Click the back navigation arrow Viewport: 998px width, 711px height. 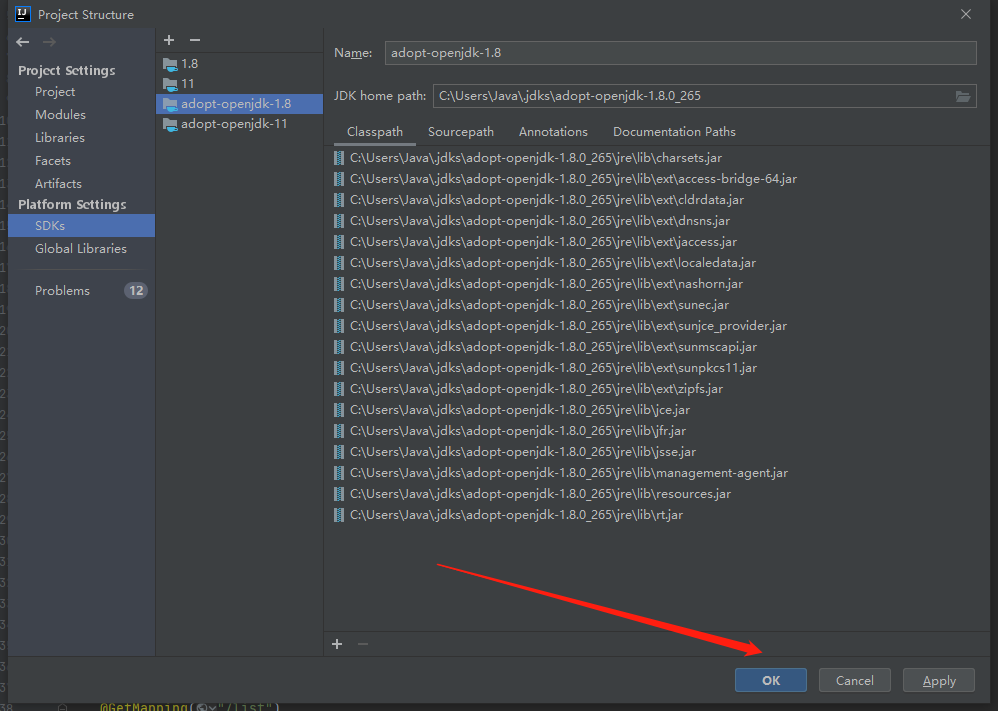[x=22, y=41]
